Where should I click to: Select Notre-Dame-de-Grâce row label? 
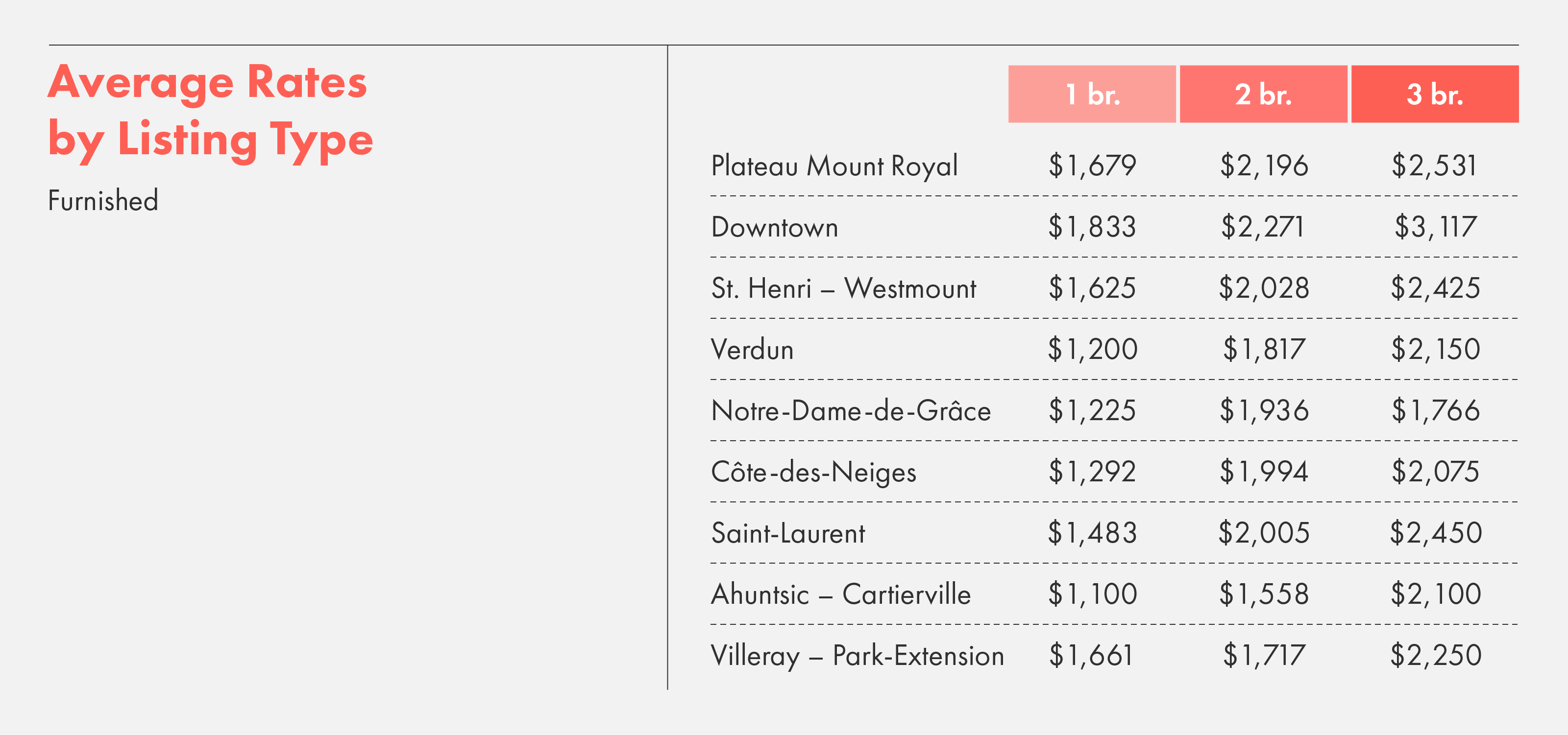[x=851, y=410]
